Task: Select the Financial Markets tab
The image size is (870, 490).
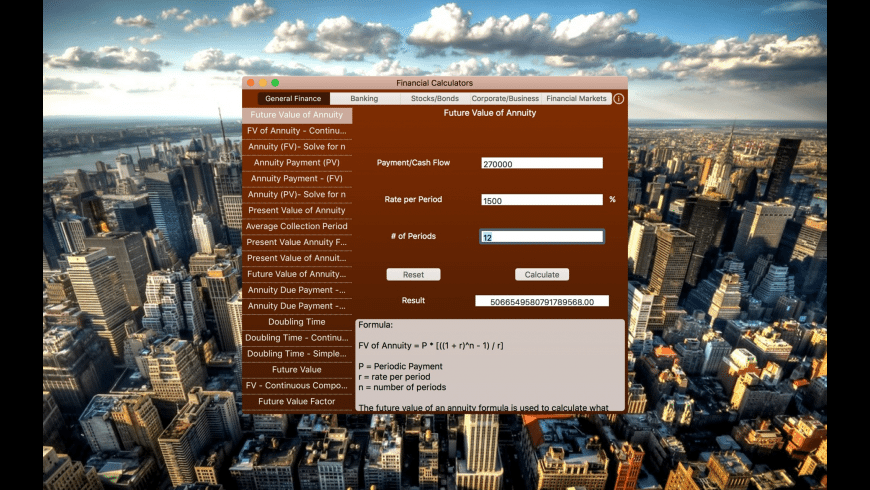Action: click(x=576, y=99)
